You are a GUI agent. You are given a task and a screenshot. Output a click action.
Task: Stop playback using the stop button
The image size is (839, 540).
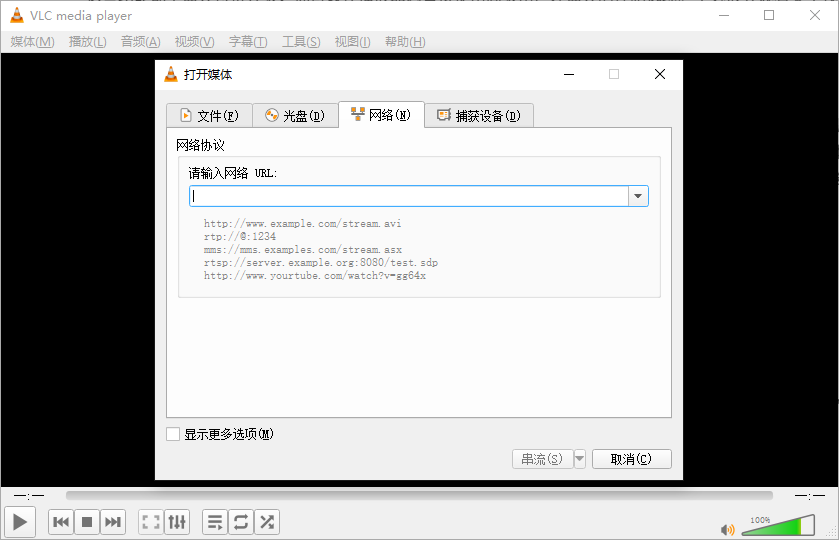click(x=87, y=522)
